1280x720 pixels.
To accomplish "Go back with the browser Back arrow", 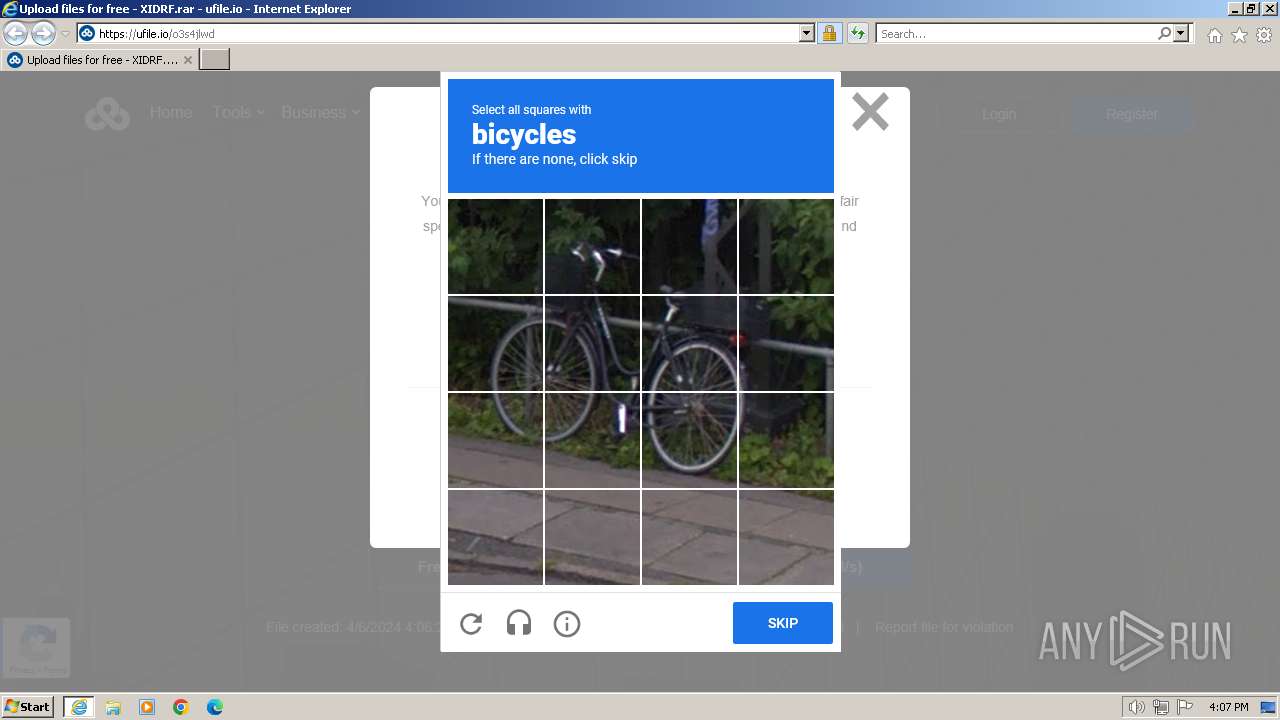I will click(x=16, y=34).
